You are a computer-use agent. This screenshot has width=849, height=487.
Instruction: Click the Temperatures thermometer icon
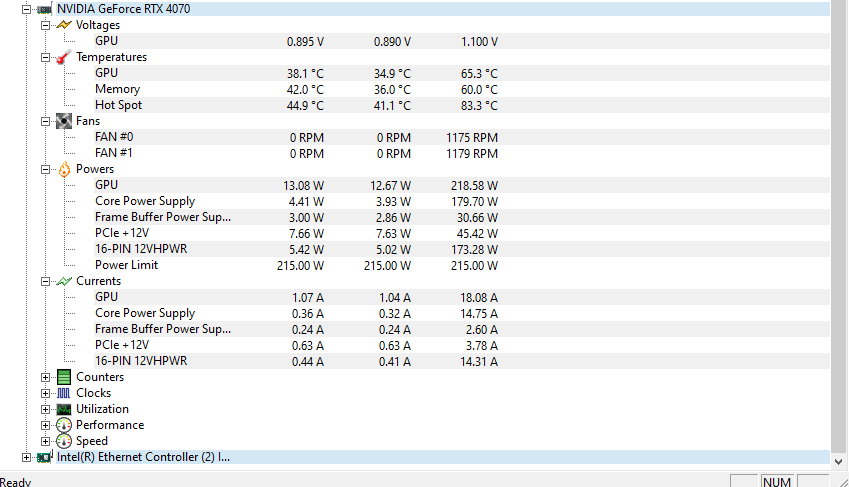click(64, 57)
